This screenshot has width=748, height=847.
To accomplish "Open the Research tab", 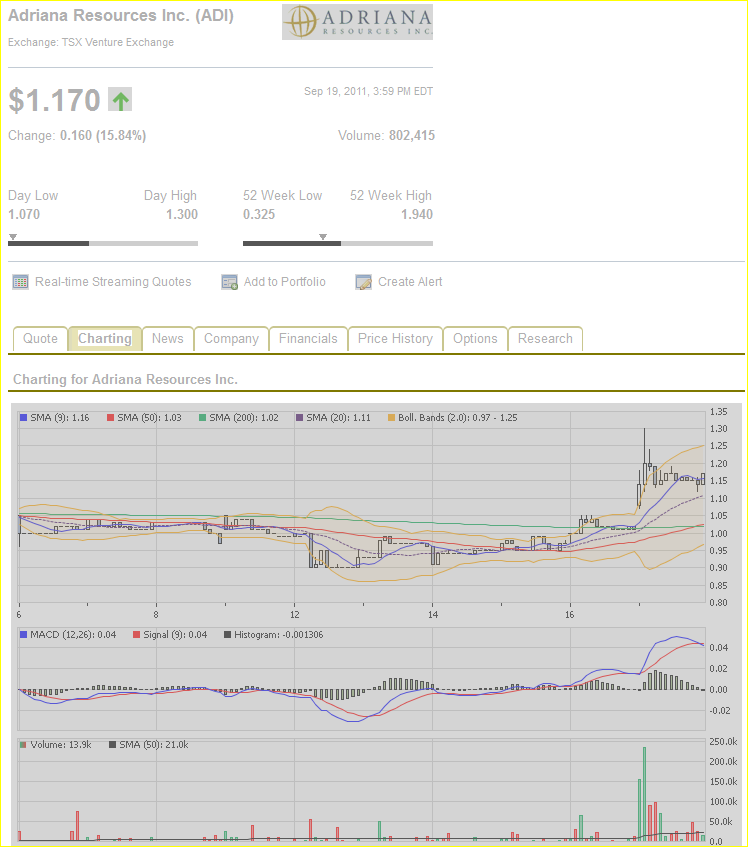I will coord(545,339).
